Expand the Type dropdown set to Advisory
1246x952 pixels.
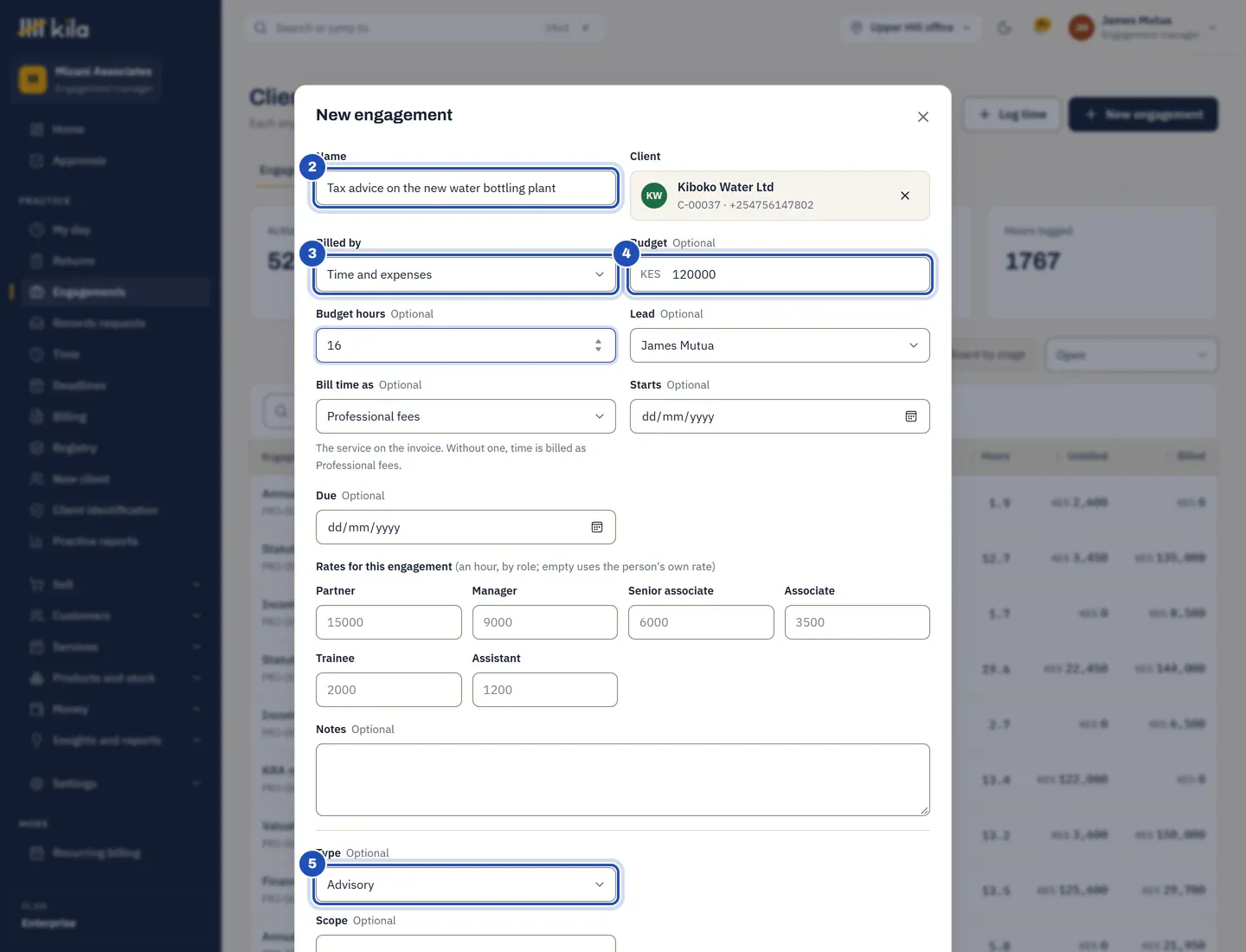click(x=466, y=884)
